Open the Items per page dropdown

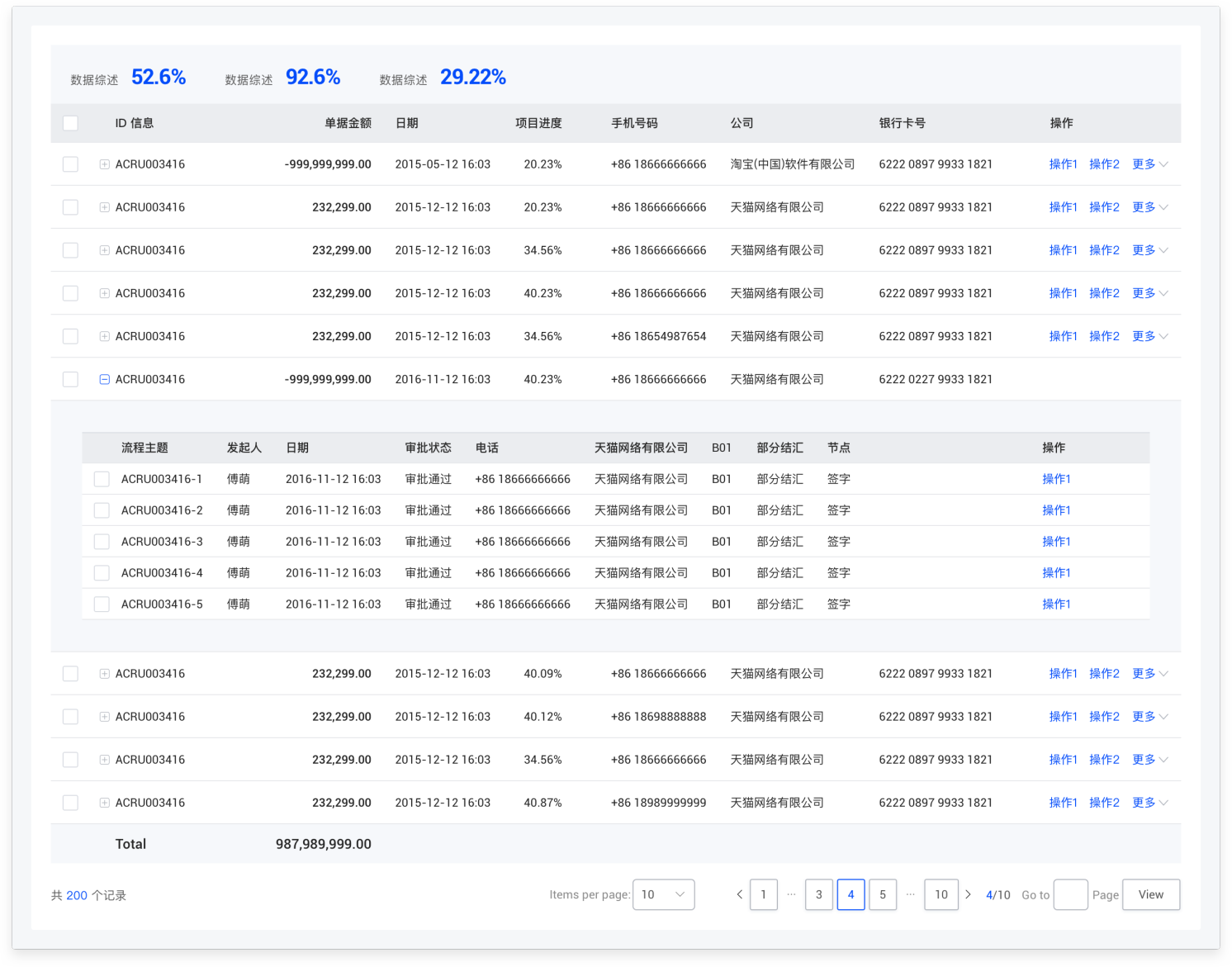(664, 894)
